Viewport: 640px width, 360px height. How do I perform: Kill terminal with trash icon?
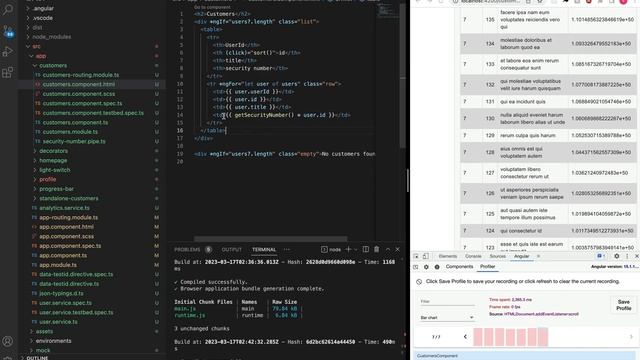coord(376,249)
